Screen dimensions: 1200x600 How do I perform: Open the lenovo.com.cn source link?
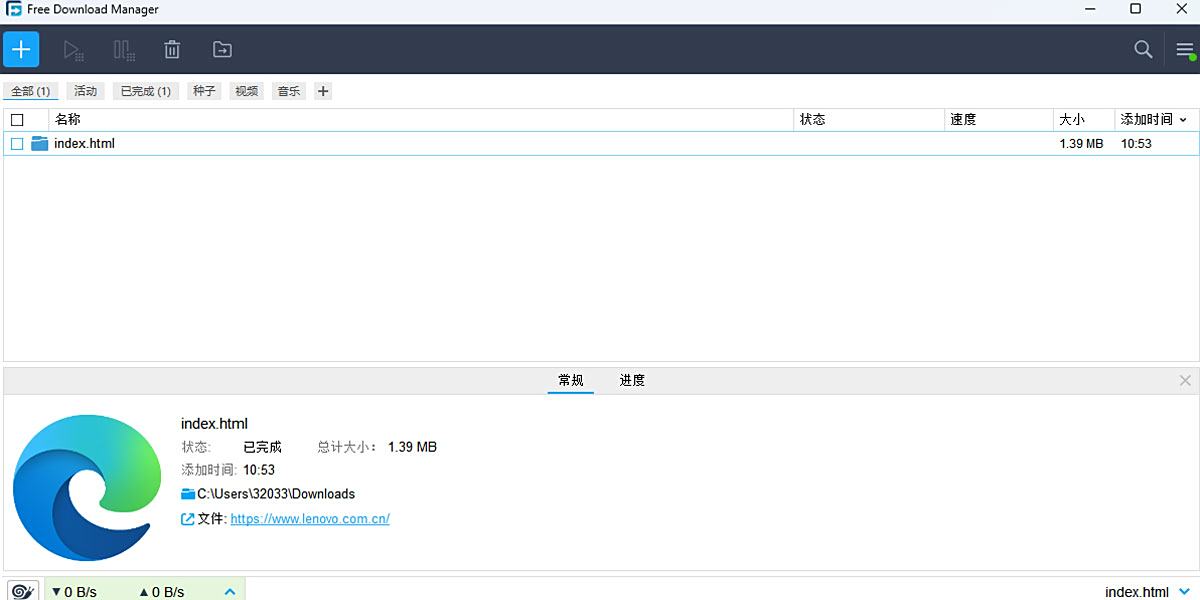[x=310, y=518]
